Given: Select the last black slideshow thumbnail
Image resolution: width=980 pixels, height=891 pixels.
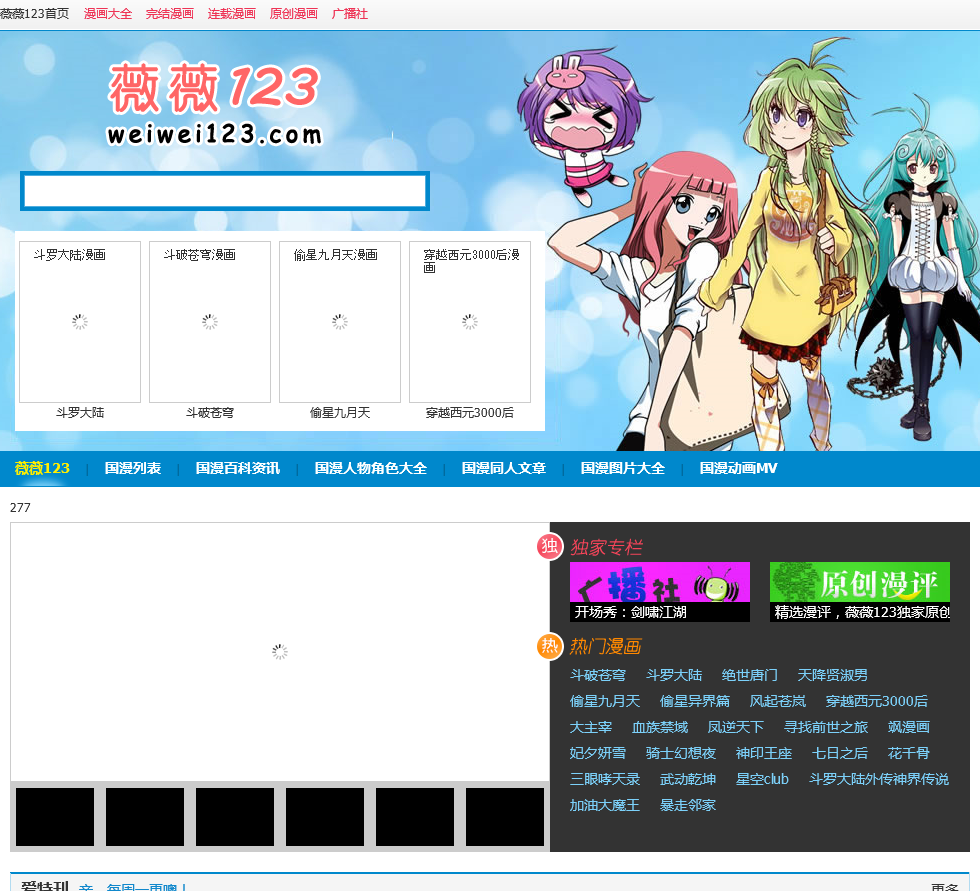Looking at the screenshot, I should [x=505, y=817].
